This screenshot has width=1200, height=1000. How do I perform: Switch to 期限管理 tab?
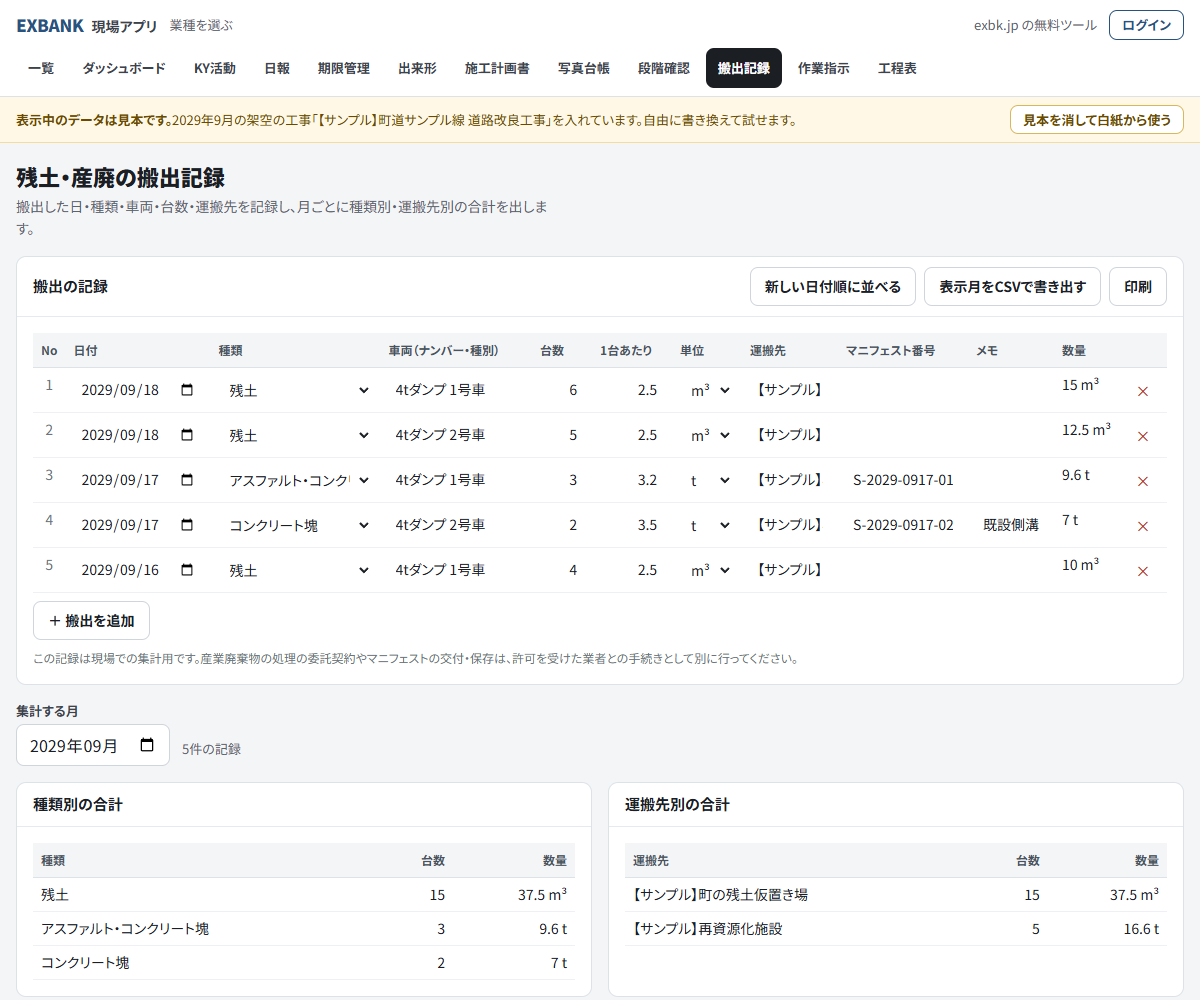click(x=344, y=68)
